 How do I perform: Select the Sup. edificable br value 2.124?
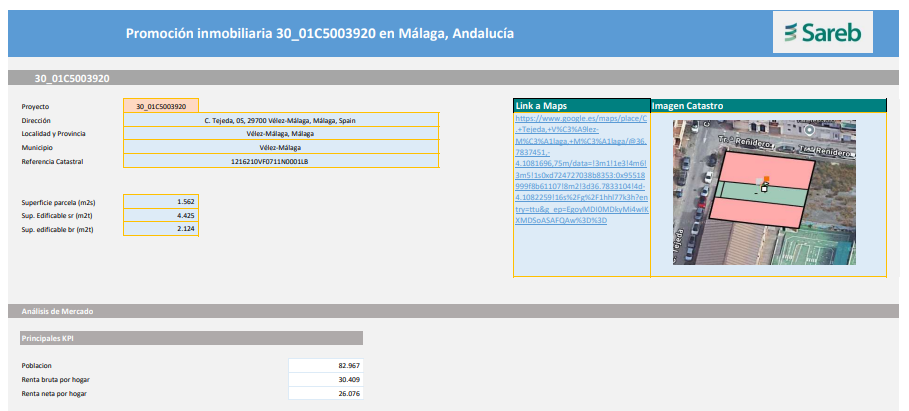(161, 229)
